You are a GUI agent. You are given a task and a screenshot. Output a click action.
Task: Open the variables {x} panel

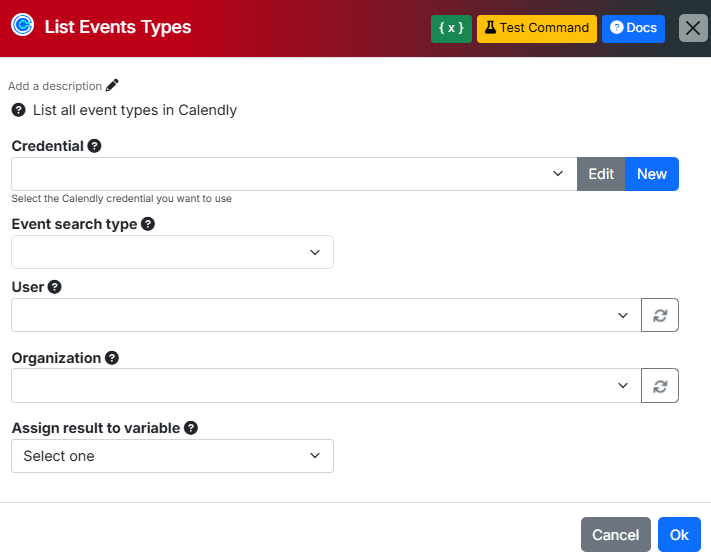[x=451, y=28]
